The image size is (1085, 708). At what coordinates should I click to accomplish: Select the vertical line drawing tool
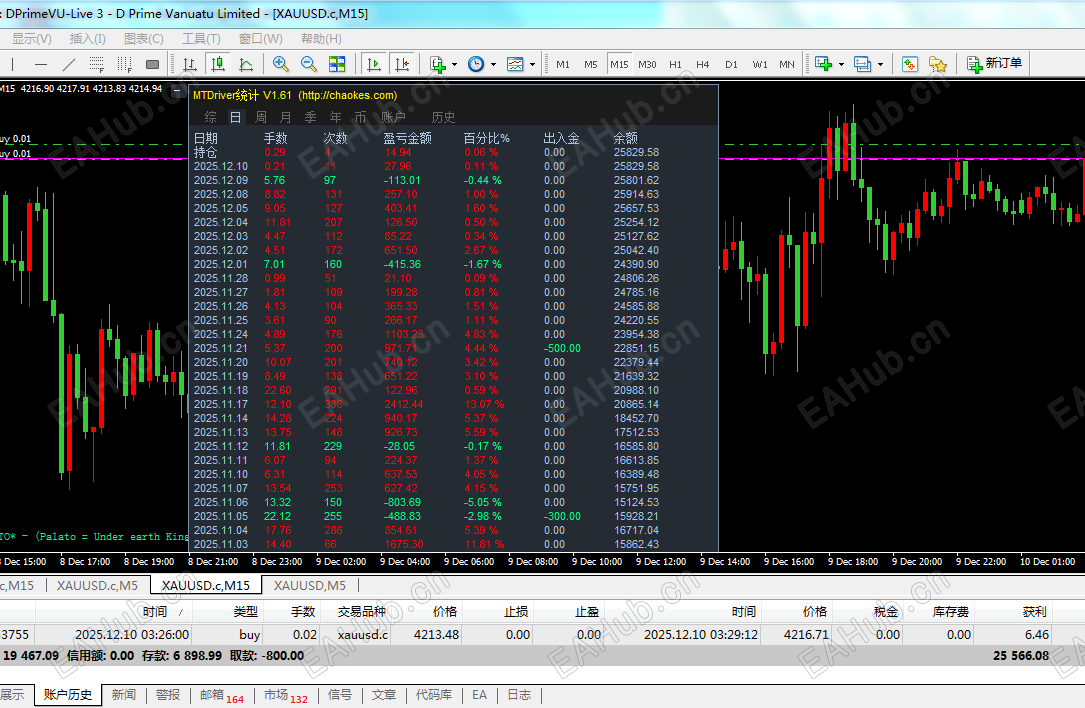(x=12, y=64)
